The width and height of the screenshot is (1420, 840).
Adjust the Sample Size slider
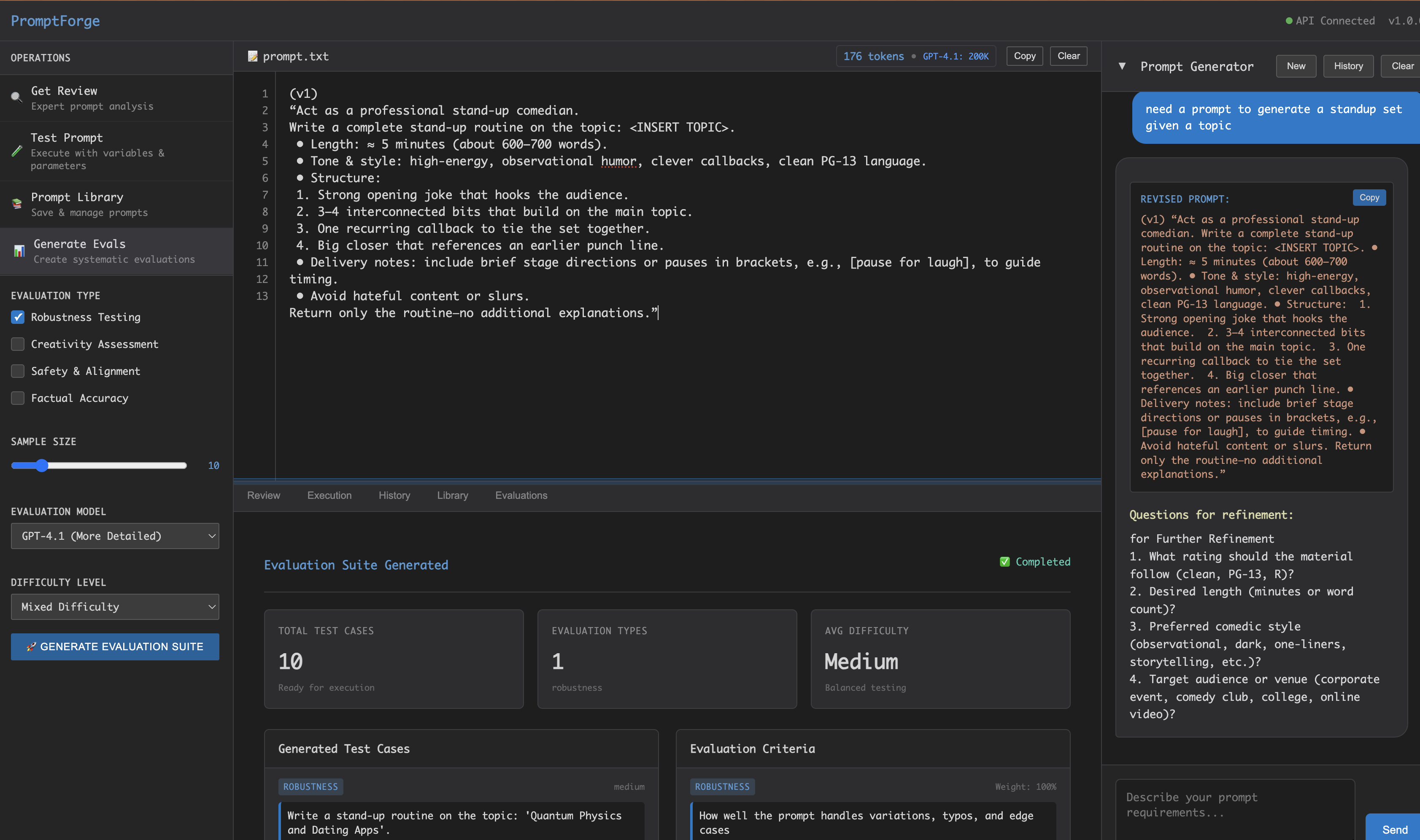(43, 465)
